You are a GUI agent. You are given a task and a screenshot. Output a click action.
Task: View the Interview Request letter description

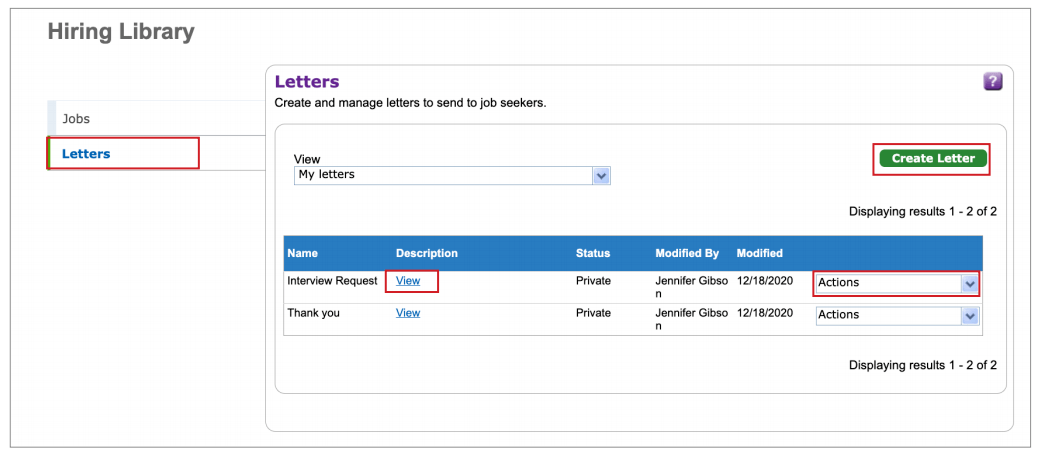pos(408,281)
